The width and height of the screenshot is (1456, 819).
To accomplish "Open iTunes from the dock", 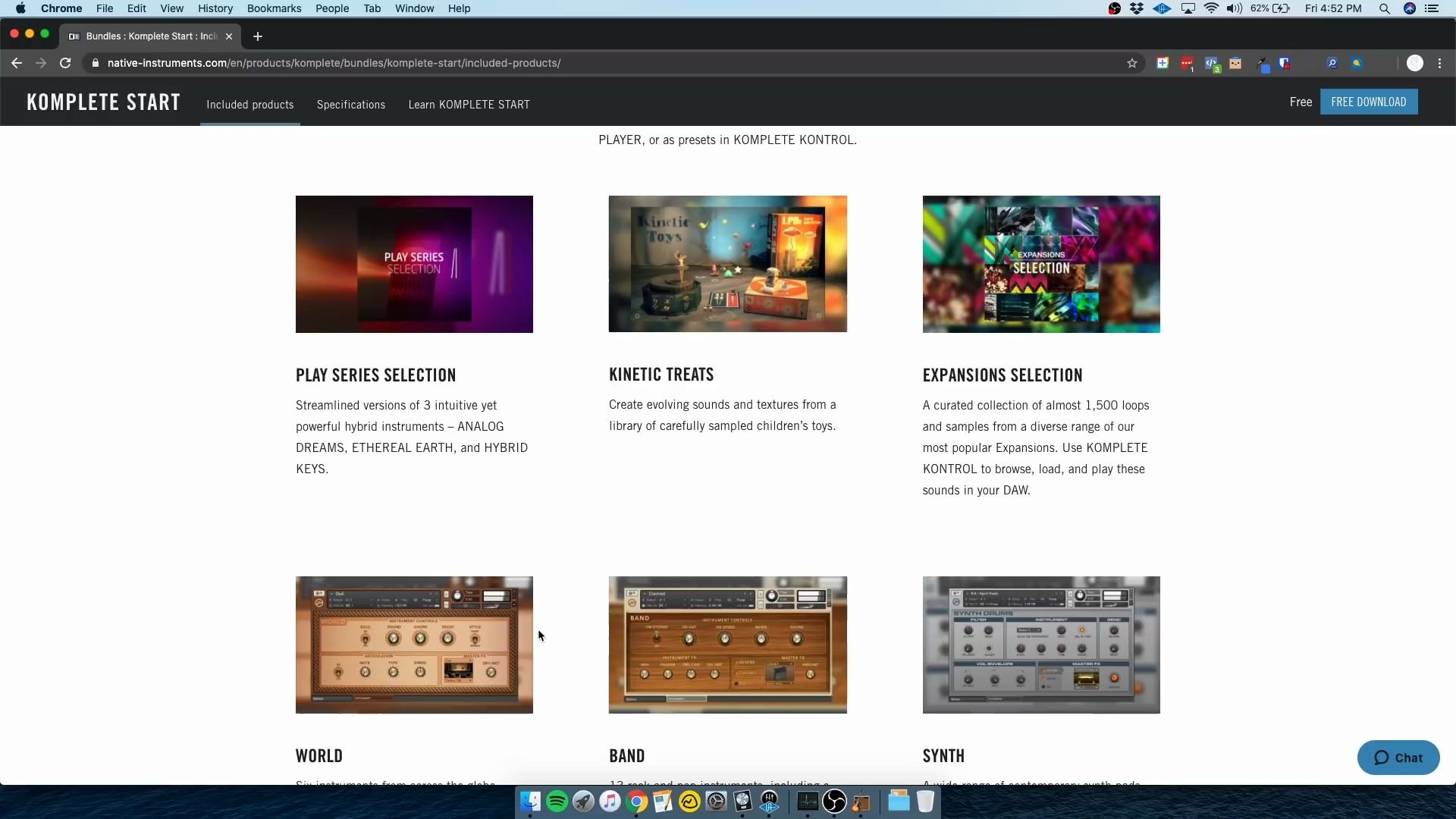I will click(x=610, y=802).
